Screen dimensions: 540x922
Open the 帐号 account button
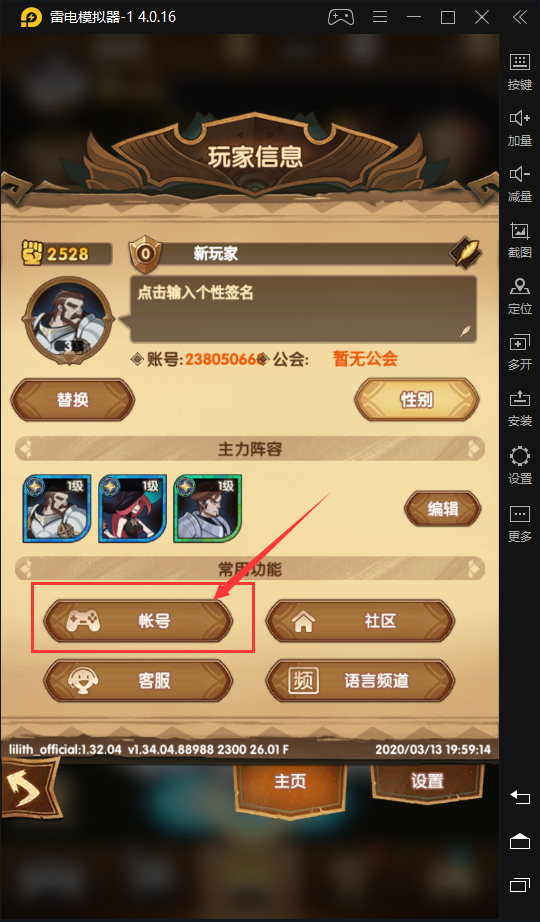(138, 620)
